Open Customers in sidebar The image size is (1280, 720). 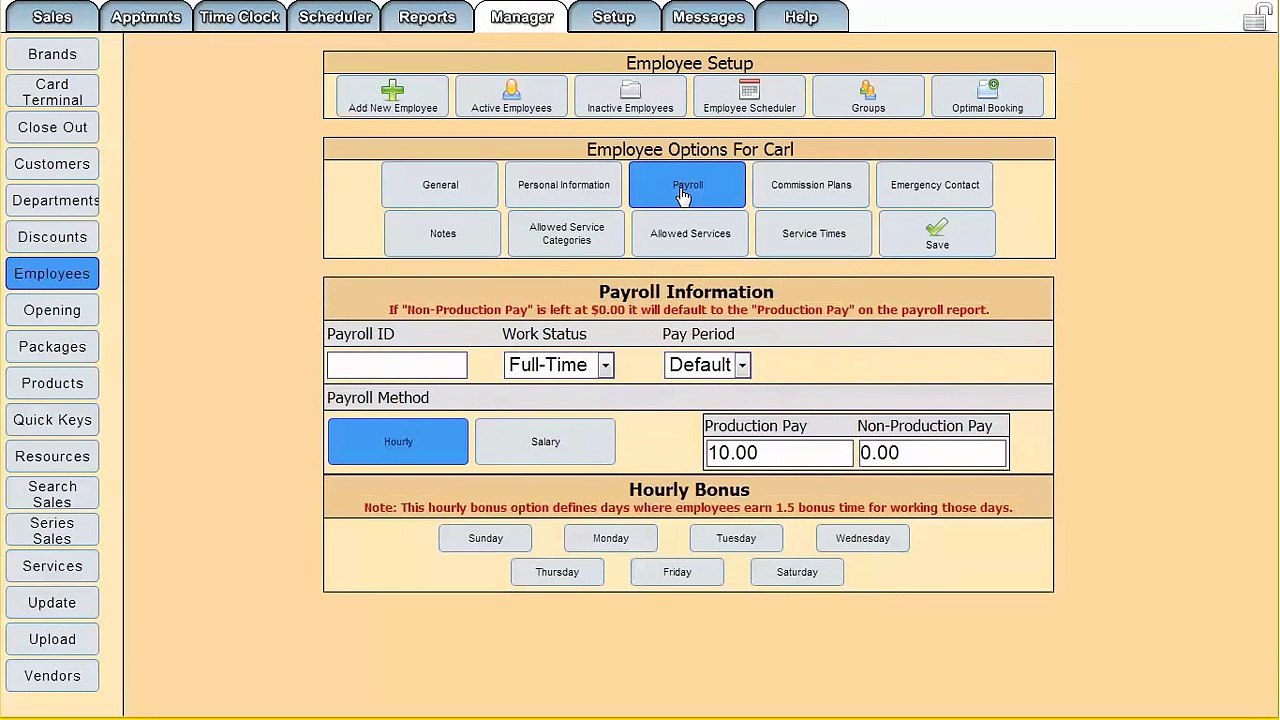52,165
